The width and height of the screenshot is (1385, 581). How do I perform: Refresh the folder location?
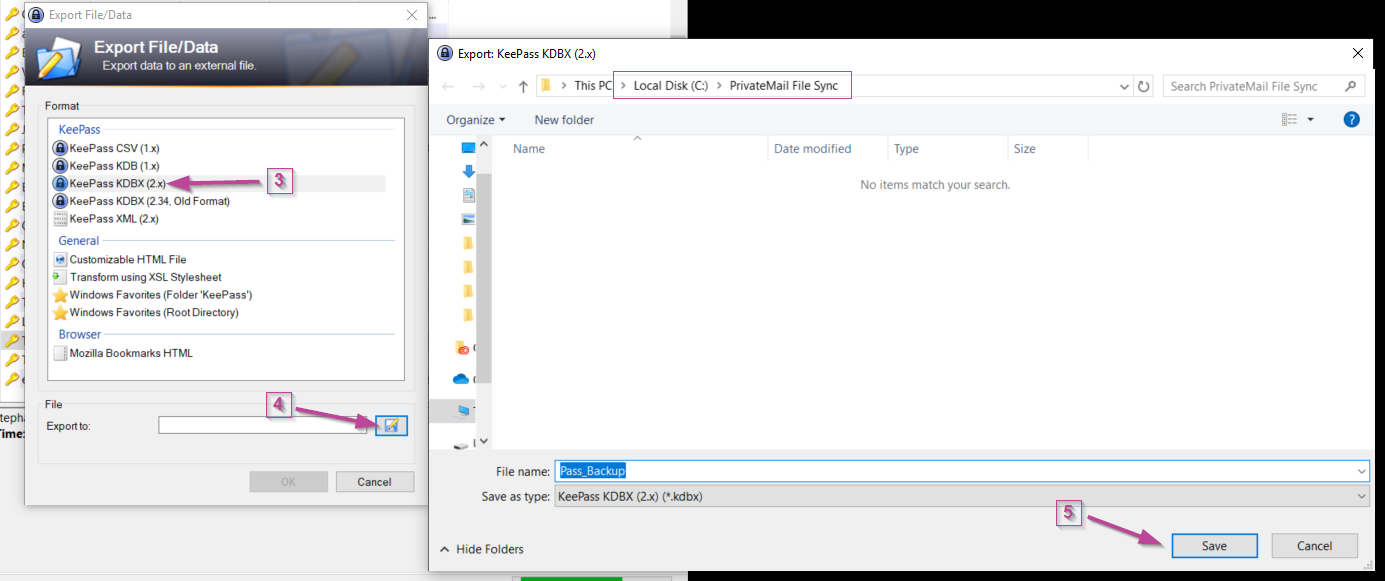1144,86
